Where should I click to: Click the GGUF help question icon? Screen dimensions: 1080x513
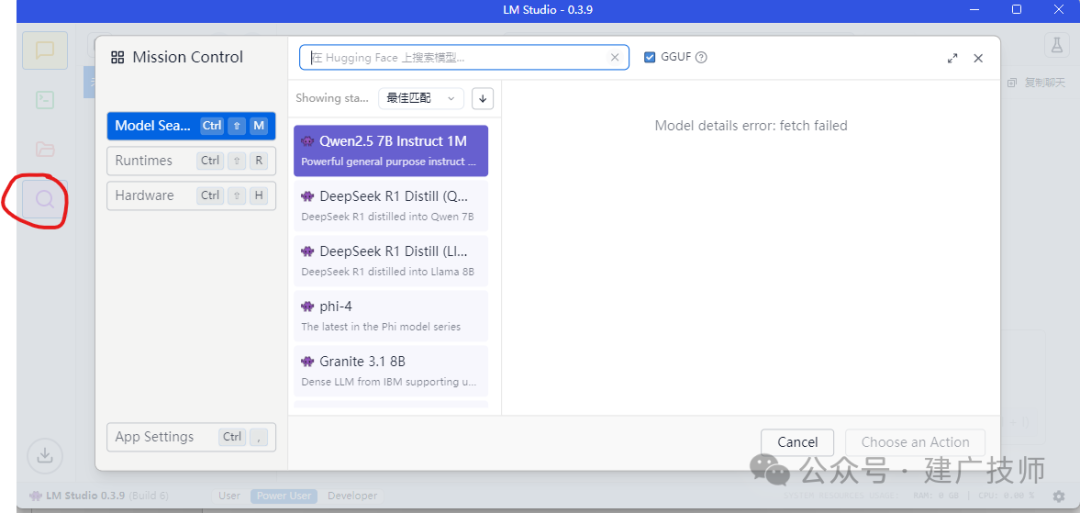click(x=701, y=58)
